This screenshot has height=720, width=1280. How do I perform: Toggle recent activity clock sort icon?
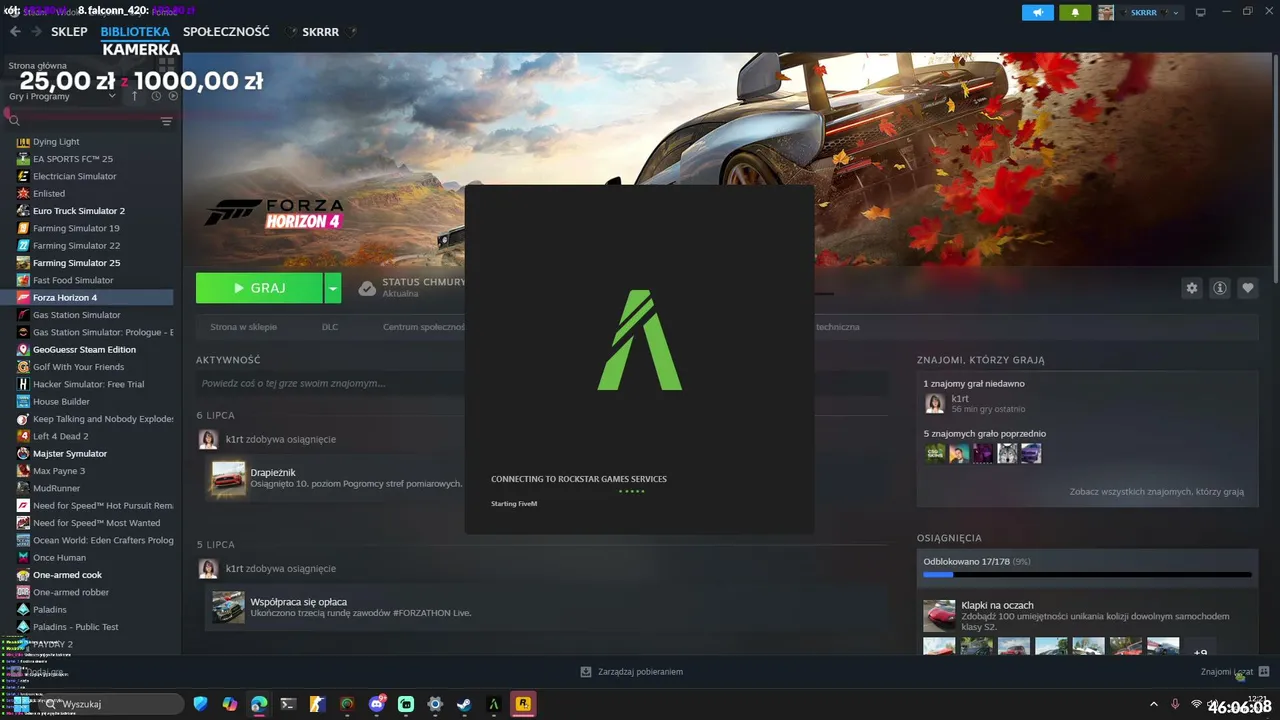click(x=156, y=96)
